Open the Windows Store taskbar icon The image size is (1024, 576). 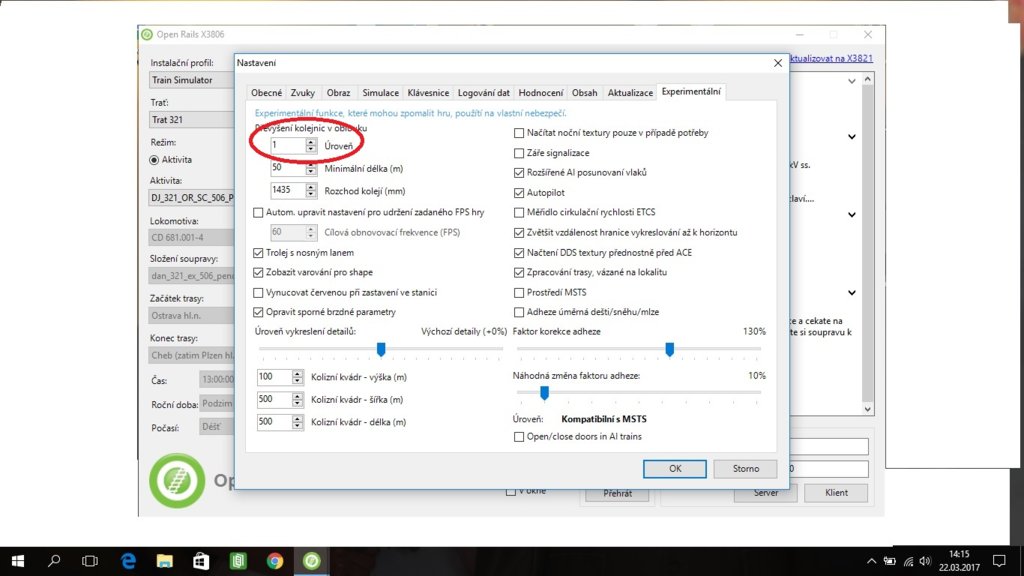(200, 561)
